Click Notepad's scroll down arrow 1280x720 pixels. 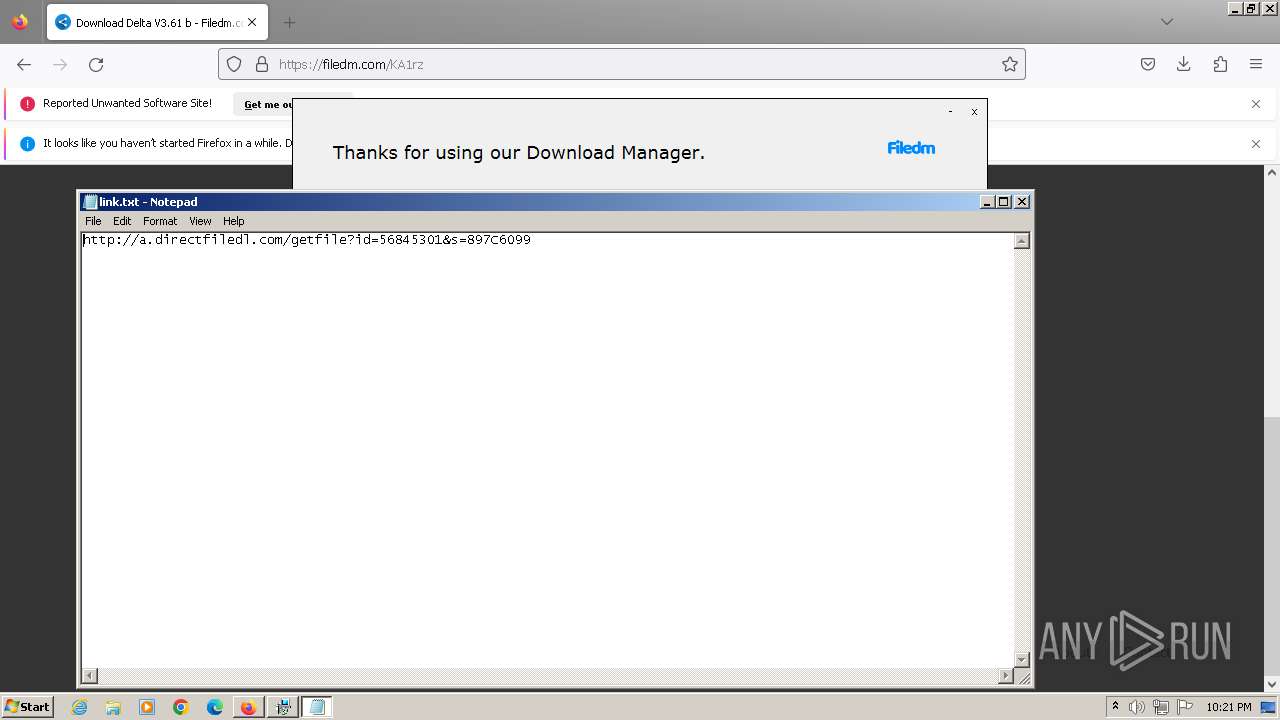pos(1022,659)
